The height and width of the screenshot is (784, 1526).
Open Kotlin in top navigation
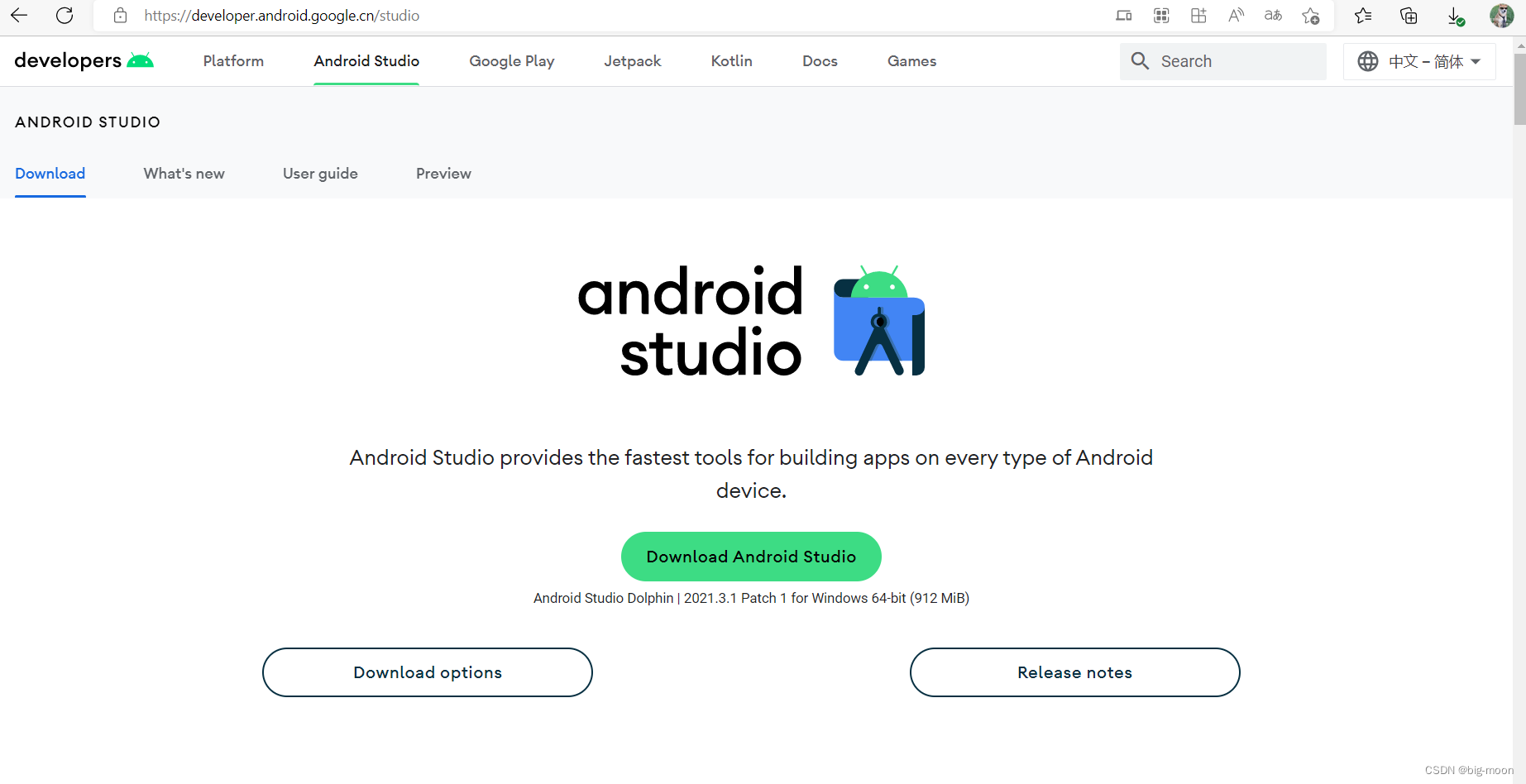point(732,60)
